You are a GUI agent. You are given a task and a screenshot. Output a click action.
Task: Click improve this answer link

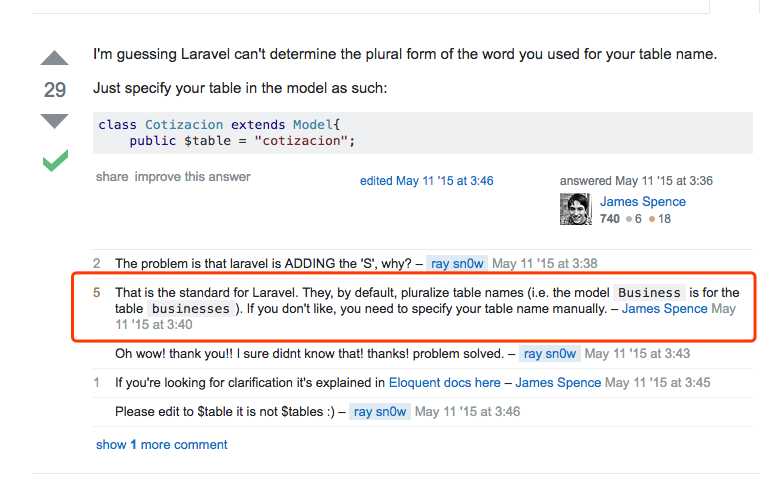pos(193,177)
